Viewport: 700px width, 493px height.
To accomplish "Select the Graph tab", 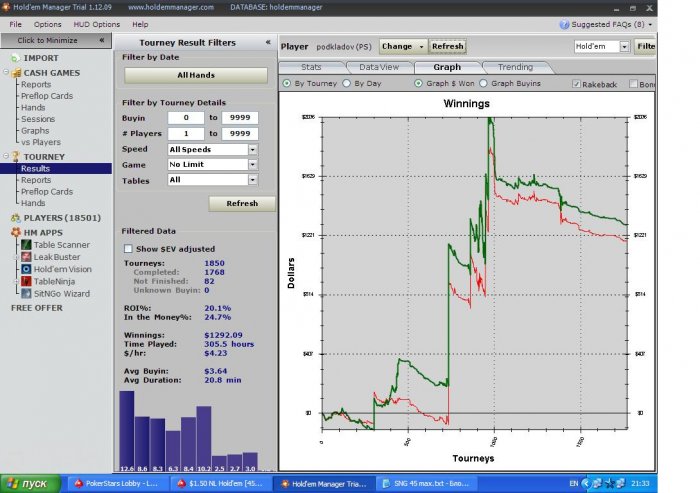I will click(447, 67).
